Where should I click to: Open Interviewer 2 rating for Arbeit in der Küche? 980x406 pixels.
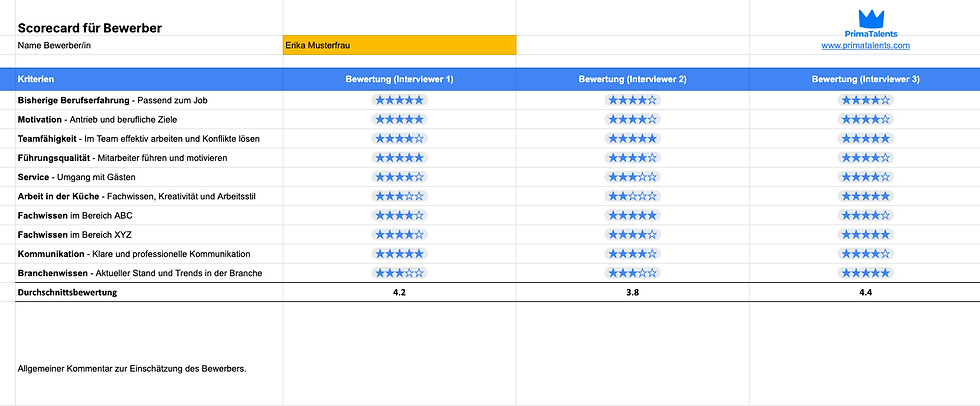coord(632,196)
